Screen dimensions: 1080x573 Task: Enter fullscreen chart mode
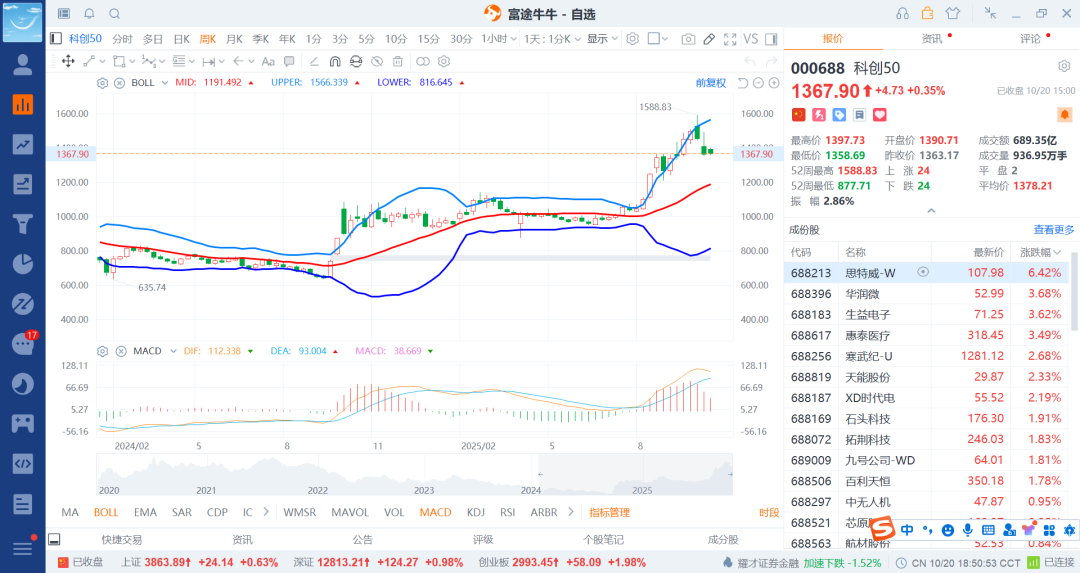click(x=730, y=39)
